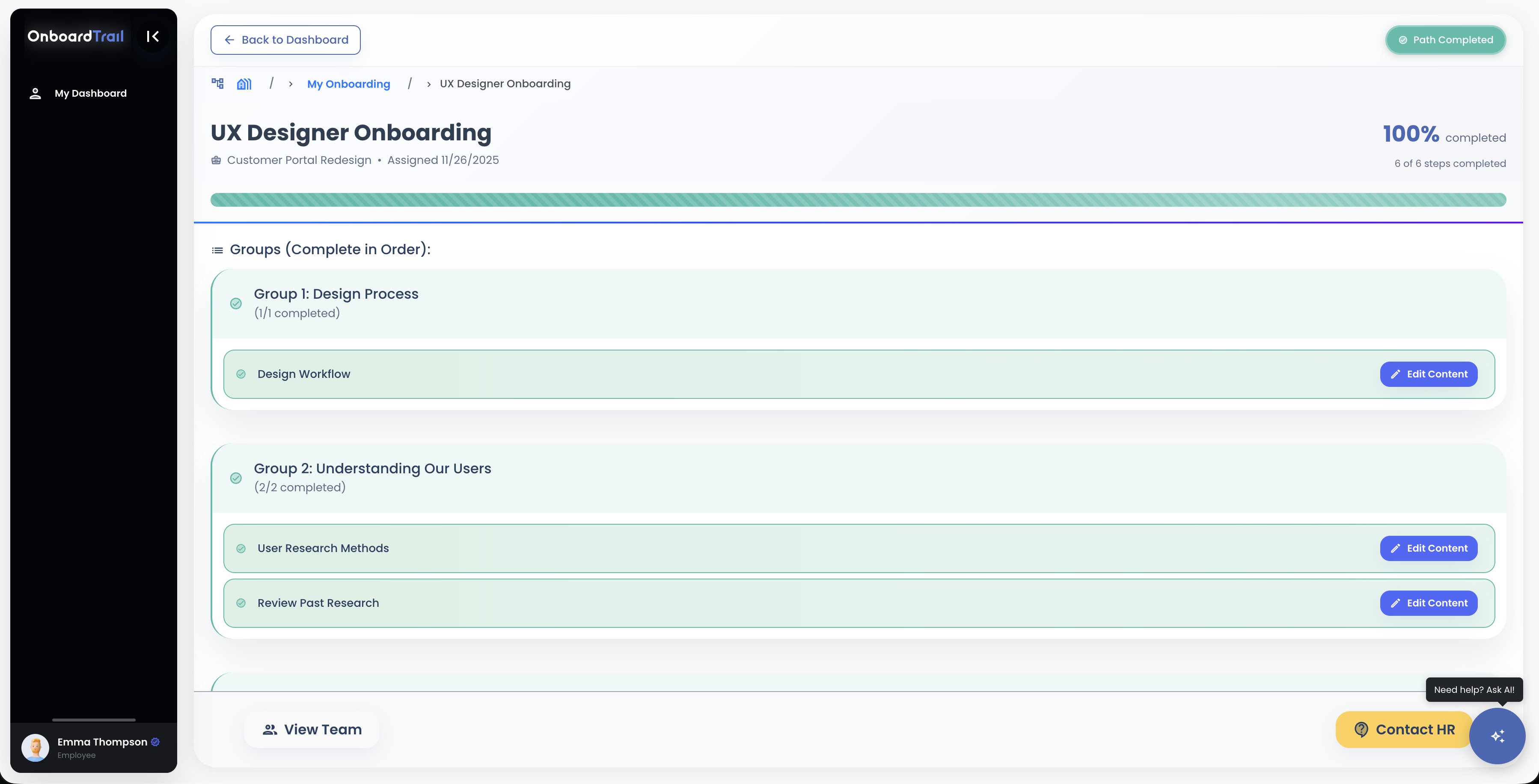Image resolution: width=1539 pixels, height=784 pixels.
Task: Open the My Onboarding breadcrumb link
Action: (x=348, y=83)
